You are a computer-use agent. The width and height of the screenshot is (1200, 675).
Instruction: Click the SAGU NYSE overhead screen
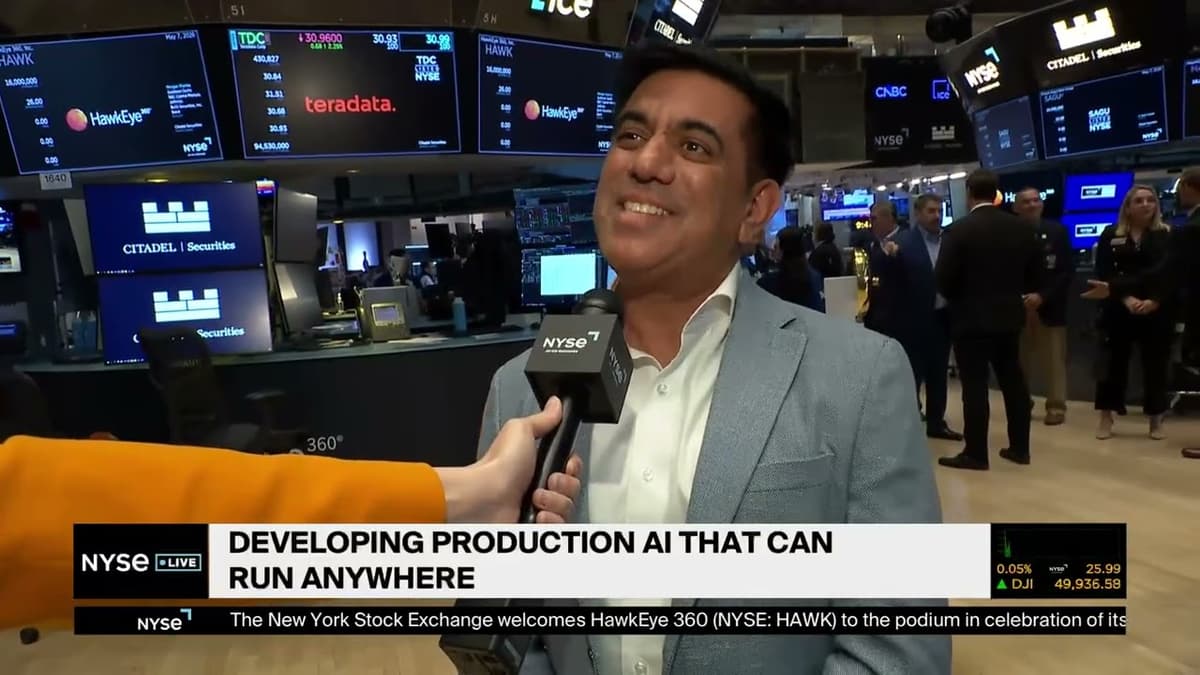pos(1103,112)
